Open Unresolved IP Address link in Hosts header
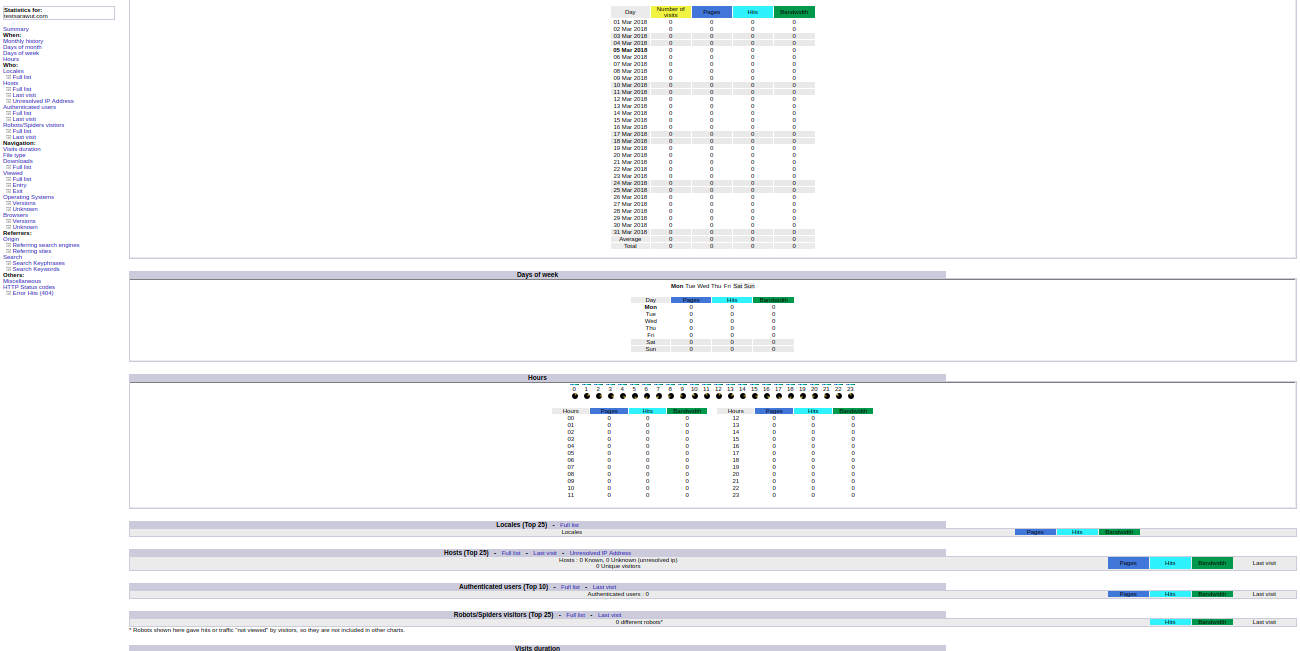Screen dimensions: 1300x651 pos(600,553)
